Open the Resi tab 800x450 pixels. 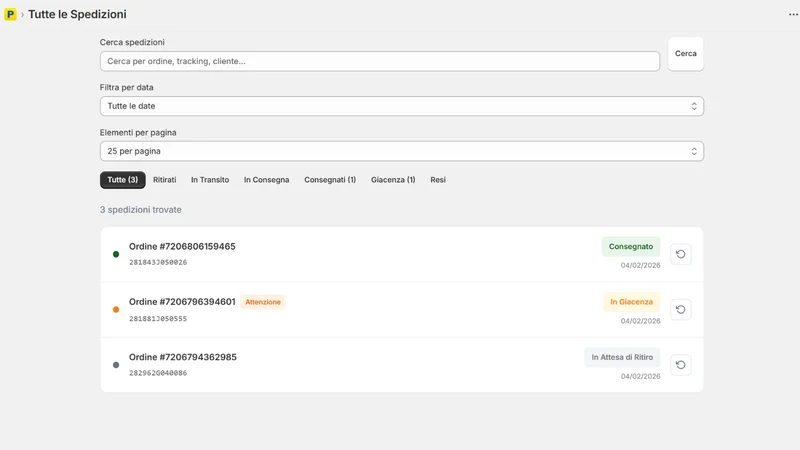coord(438,180)
